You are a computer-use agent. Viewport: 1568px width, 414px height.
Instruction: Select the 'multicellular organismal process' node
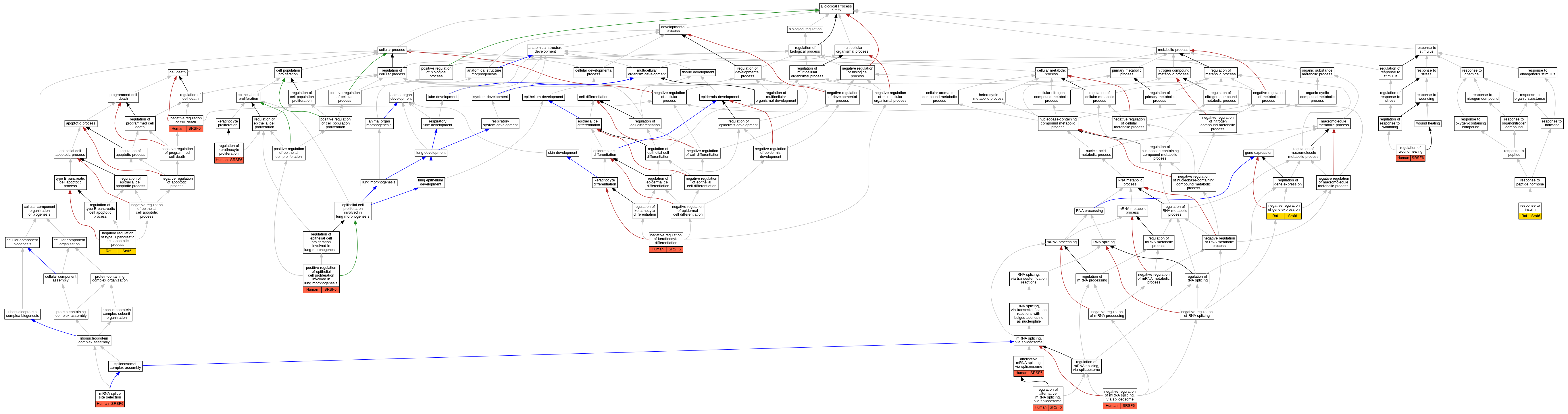852,49
